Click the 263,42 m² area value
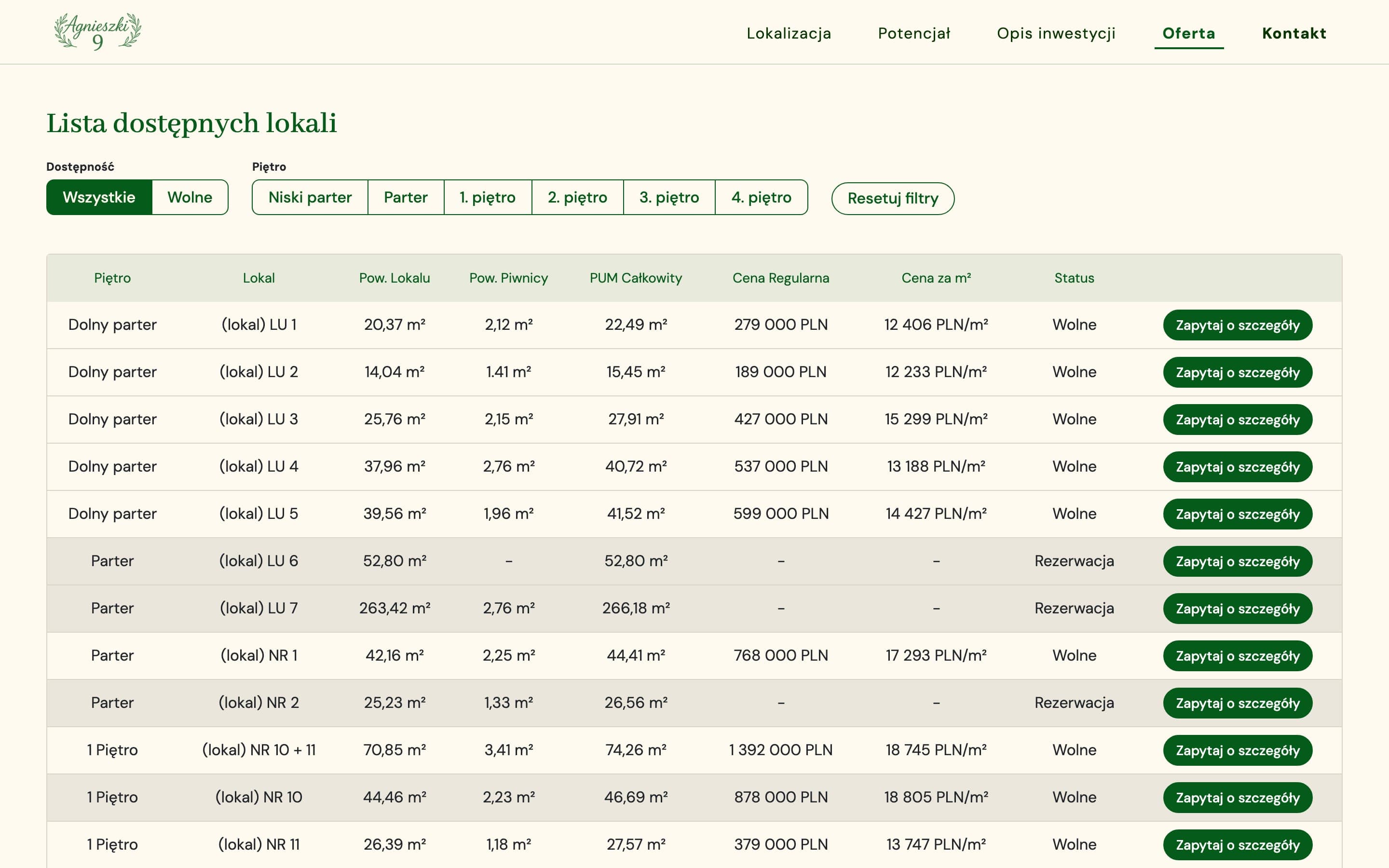 395,608
